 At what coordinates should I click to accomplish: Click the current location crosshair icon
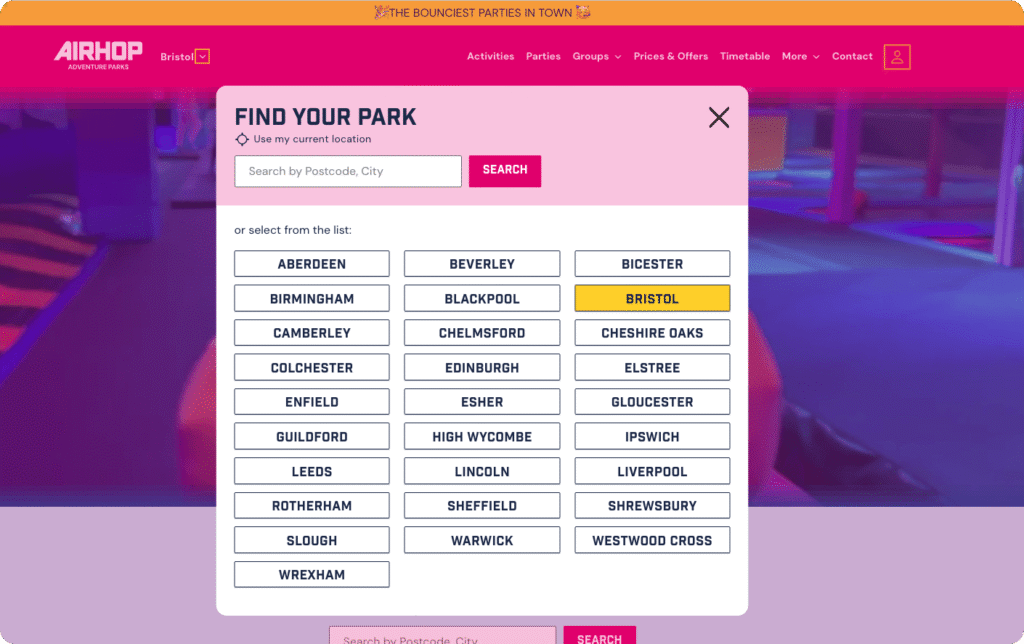(x=242, y=140)
